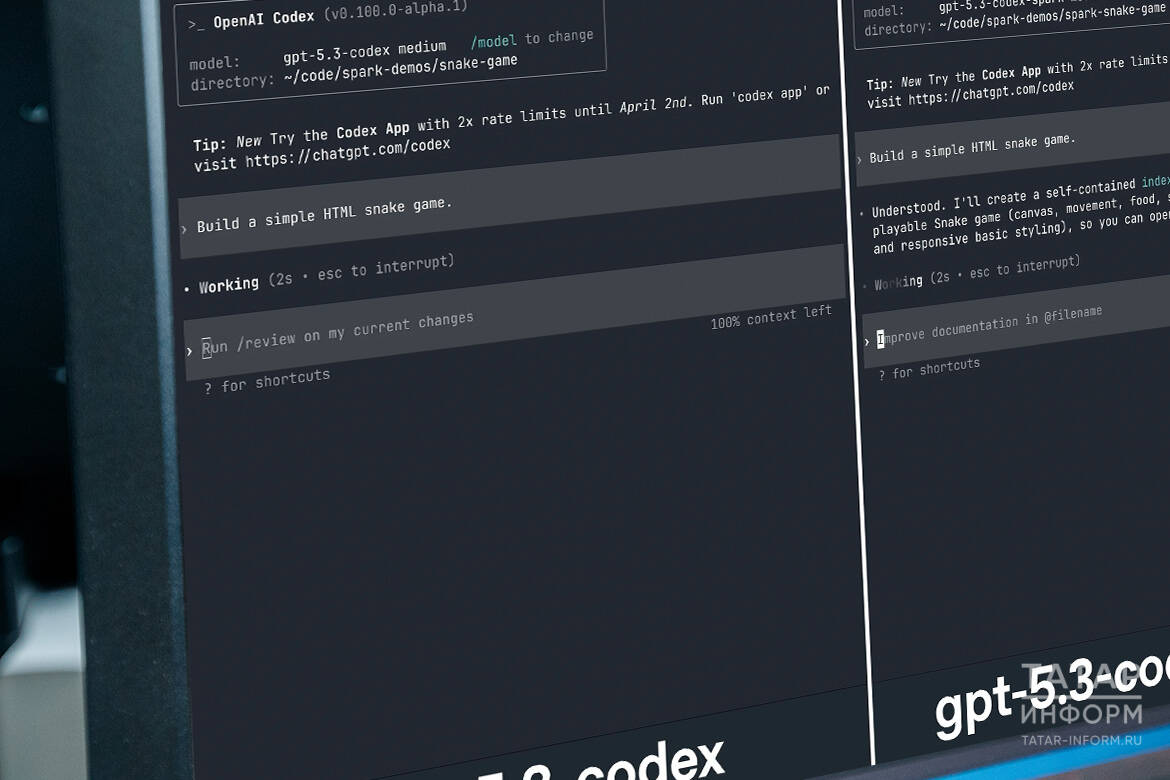The image size is (1170, 780).
Task: Click the Tatar-Inform watermark logo
Action: [x=1081, y=696]
